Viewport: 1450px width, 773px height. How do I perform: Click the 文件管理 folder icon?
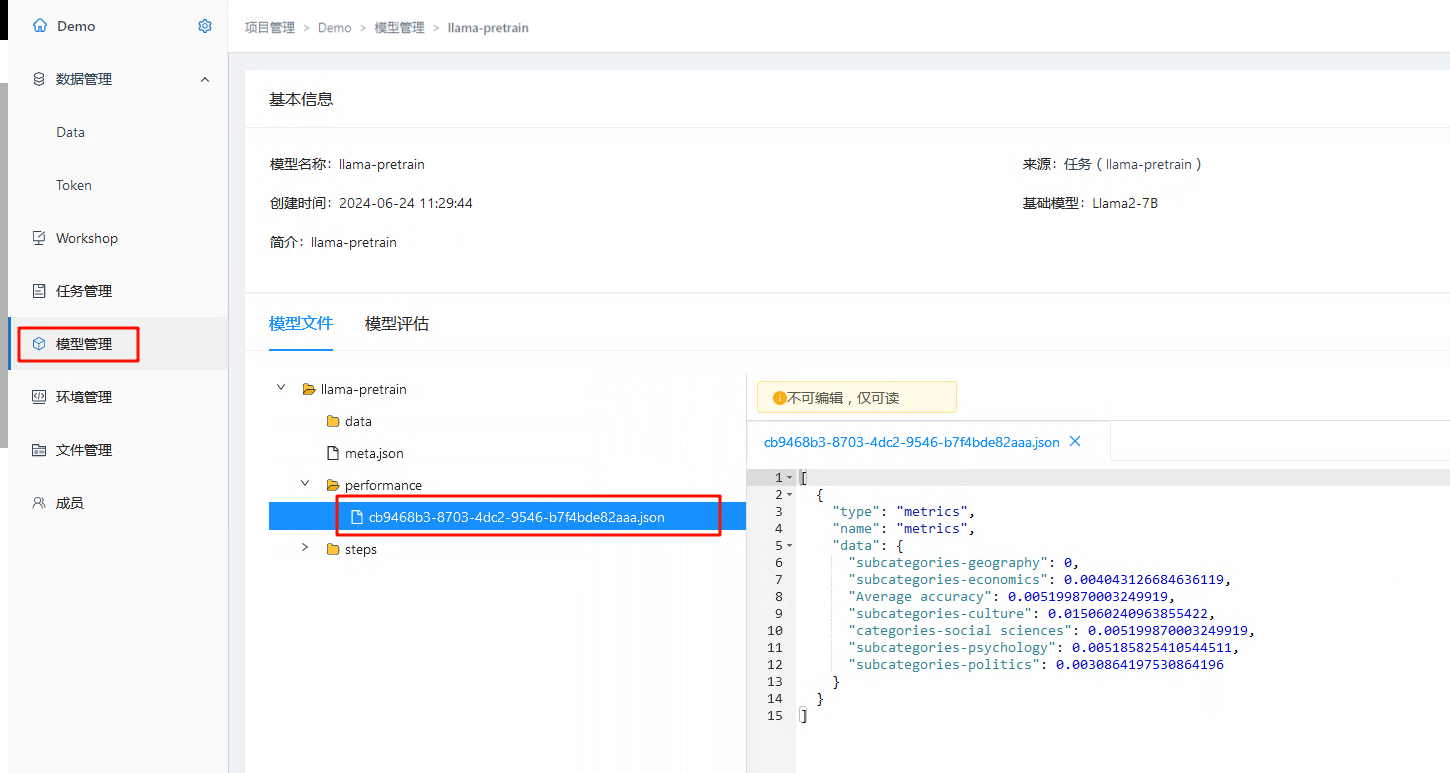[39, 450]
